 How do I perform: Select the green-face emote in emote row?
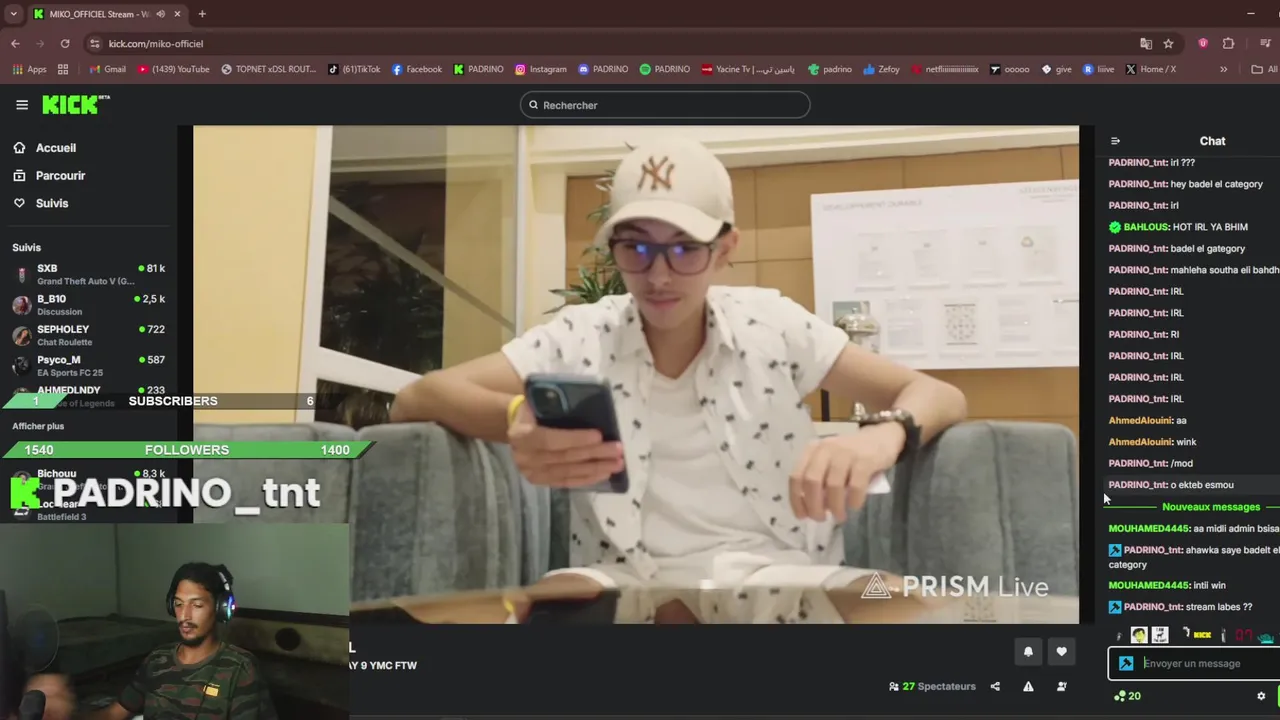coord(1139,635)
